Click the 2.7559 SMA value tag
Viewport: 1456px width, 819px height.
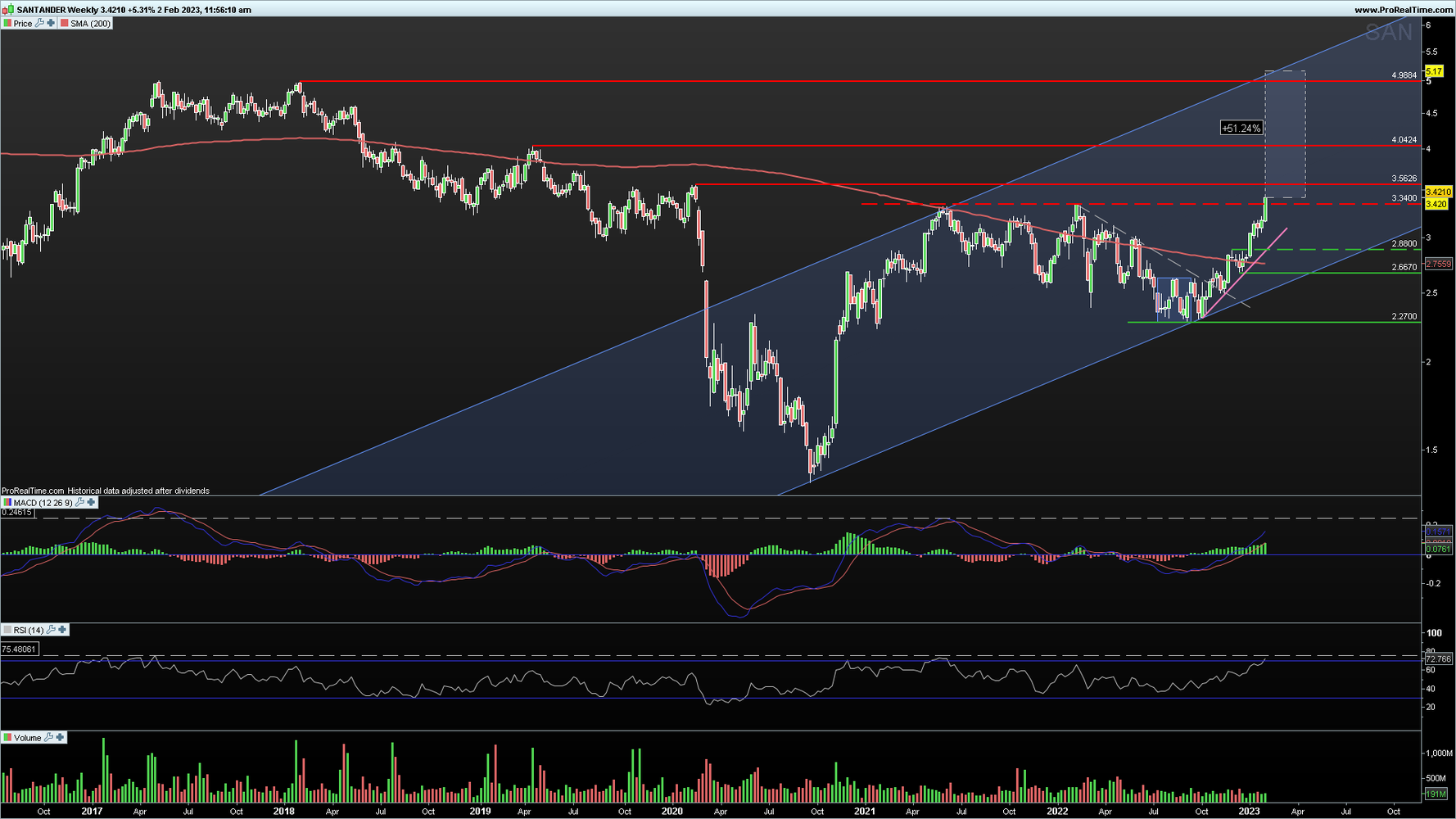1439,264
